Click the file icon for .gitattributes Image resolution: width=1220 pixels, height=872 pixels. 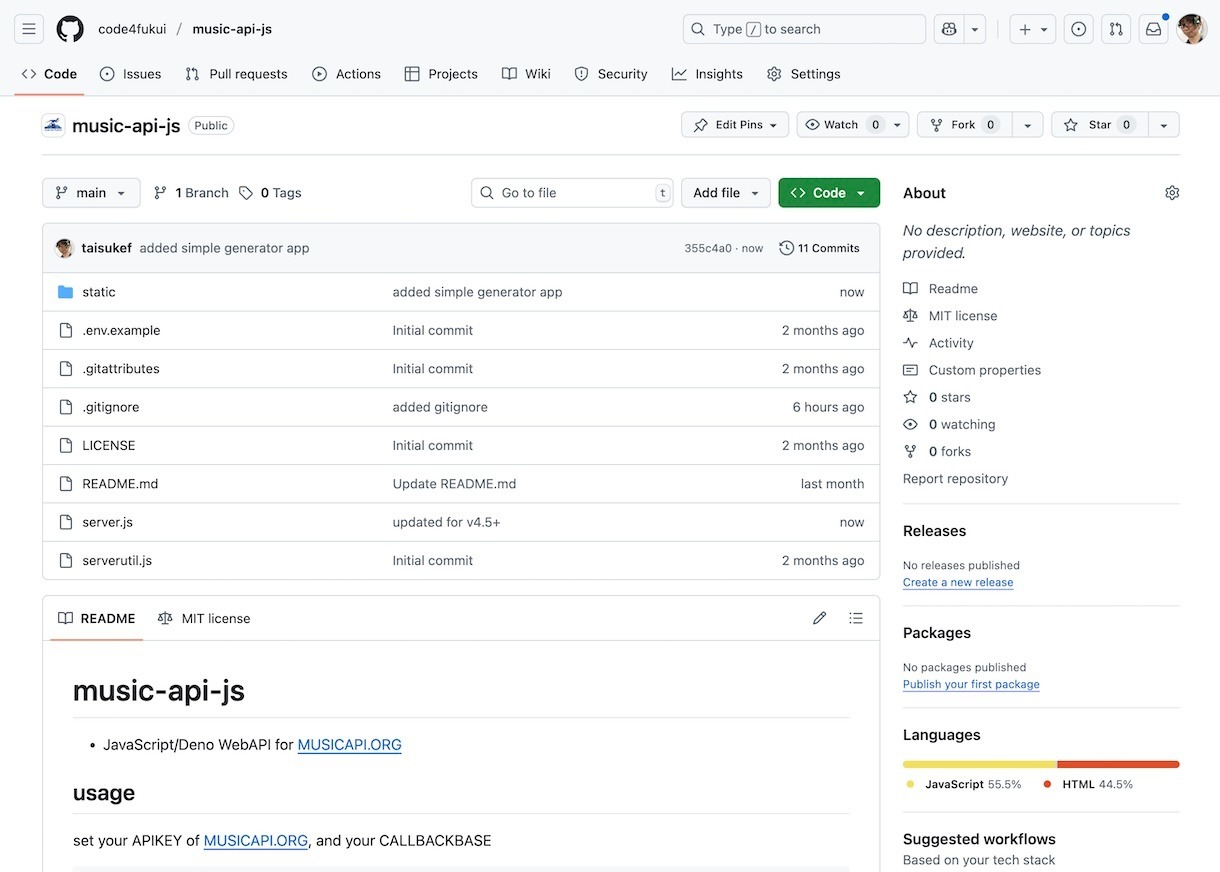pyautogui.click(x=66, y=369)
